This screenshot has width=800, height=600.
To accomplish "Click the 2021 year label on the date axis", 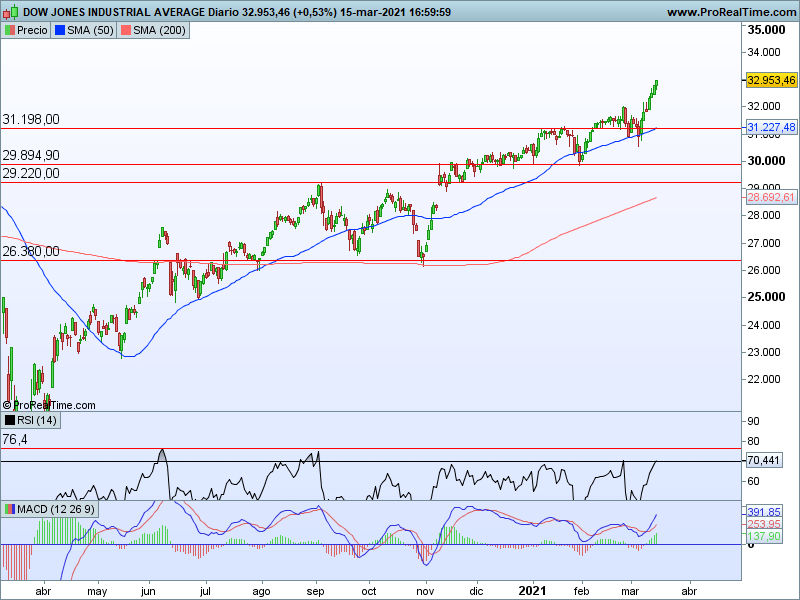I will 532,591.
